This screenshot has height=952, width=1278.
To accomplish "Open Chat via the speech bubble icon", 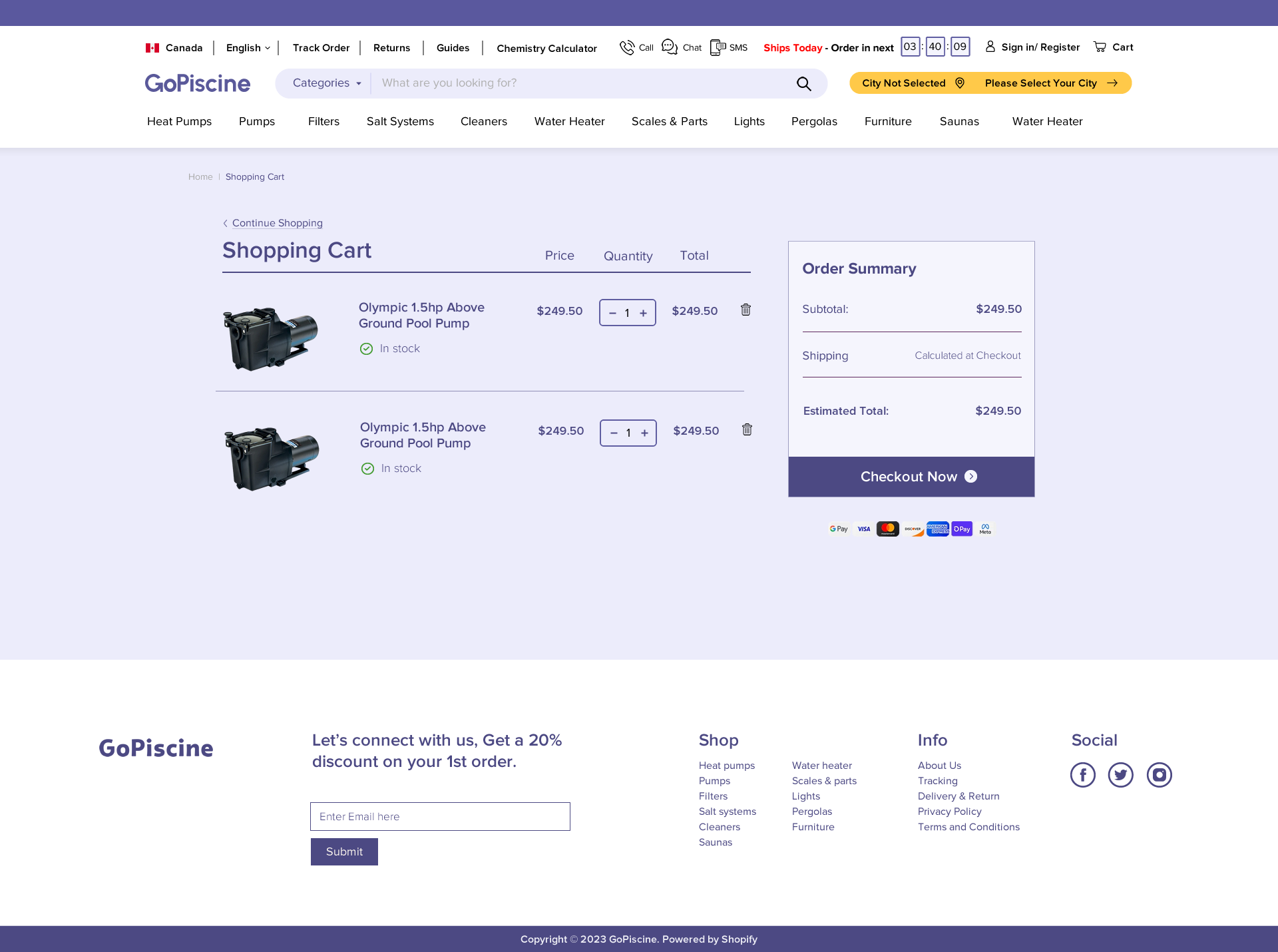I will pos(670,47).
